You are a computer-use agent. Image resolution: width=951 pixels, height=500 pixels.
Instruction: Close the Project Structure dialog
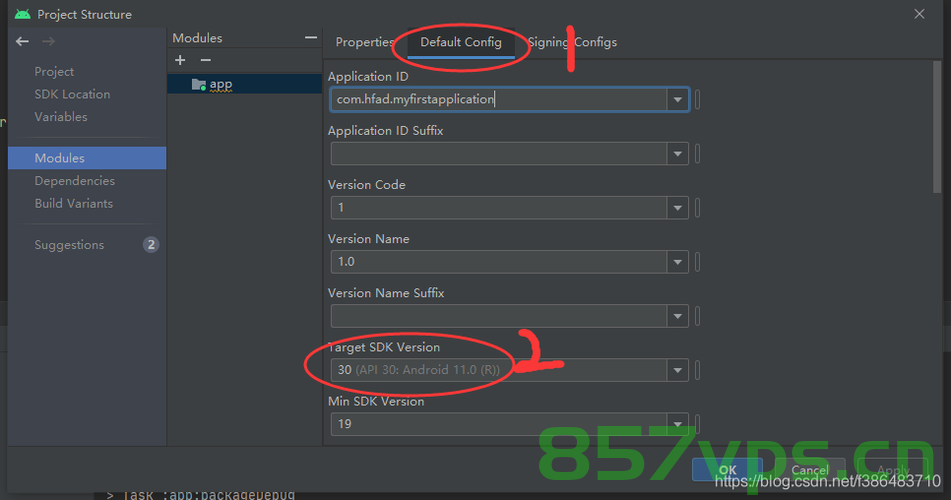(919, 14)
